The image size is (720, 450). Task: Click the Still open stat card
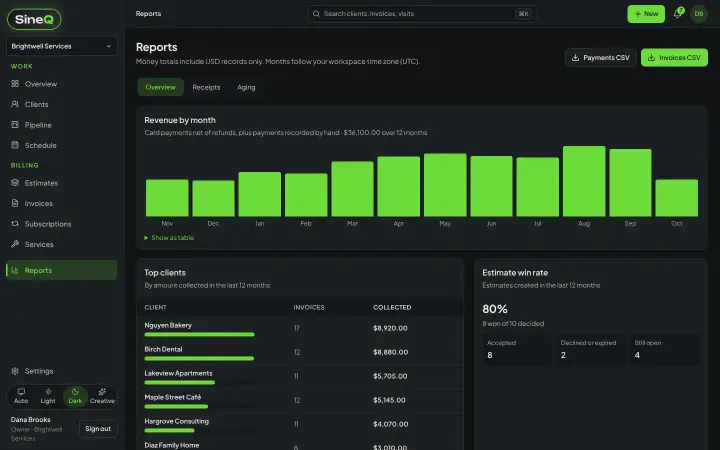click(664, 349)
